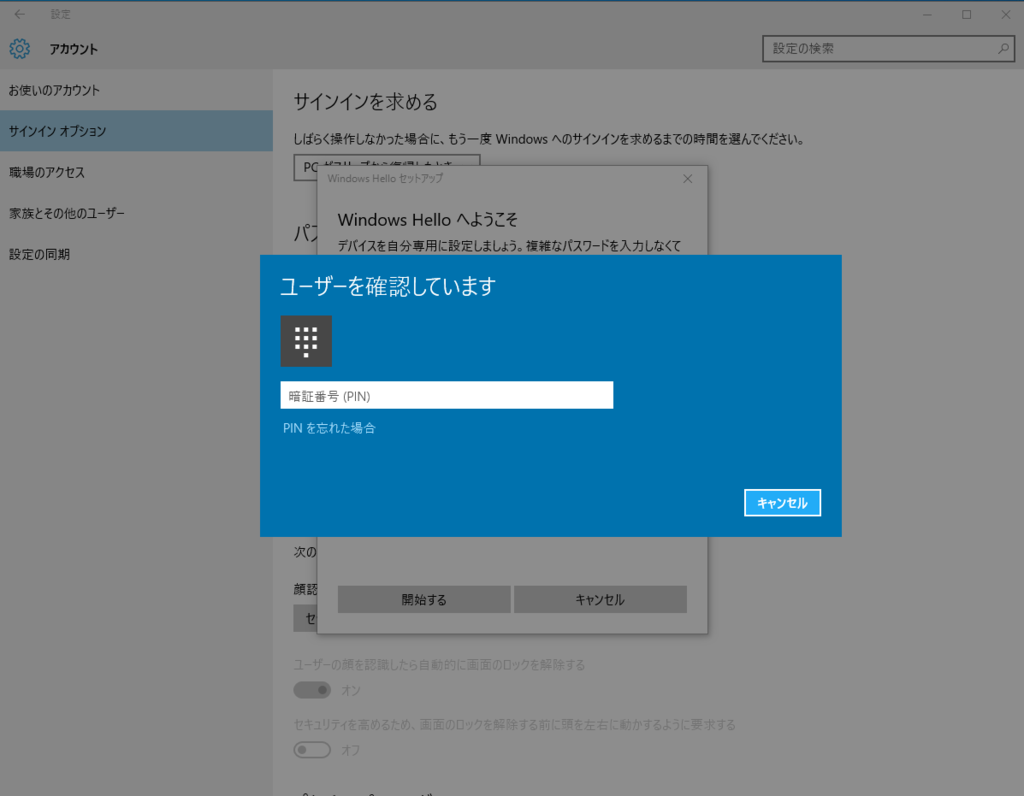Toggle automatic face unlock switch (オン)
Viewport: 1024px width, 796px height.
click(x=312, y=690)
